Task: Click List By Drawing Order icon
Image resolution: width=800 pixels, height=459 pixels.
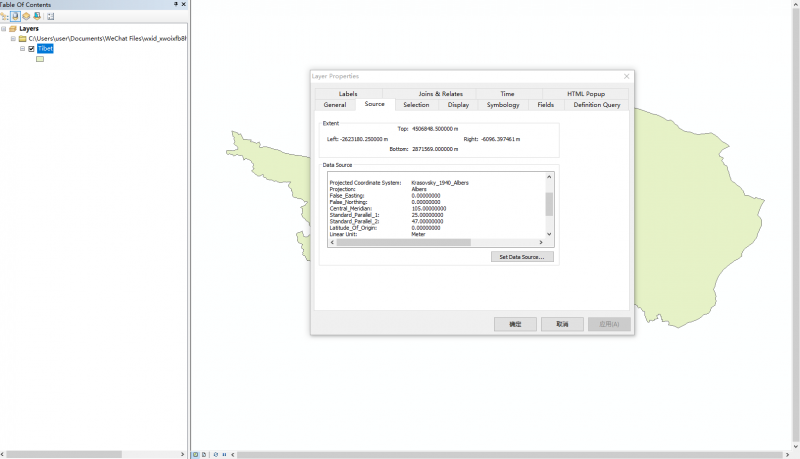Action: coord(5,16)
